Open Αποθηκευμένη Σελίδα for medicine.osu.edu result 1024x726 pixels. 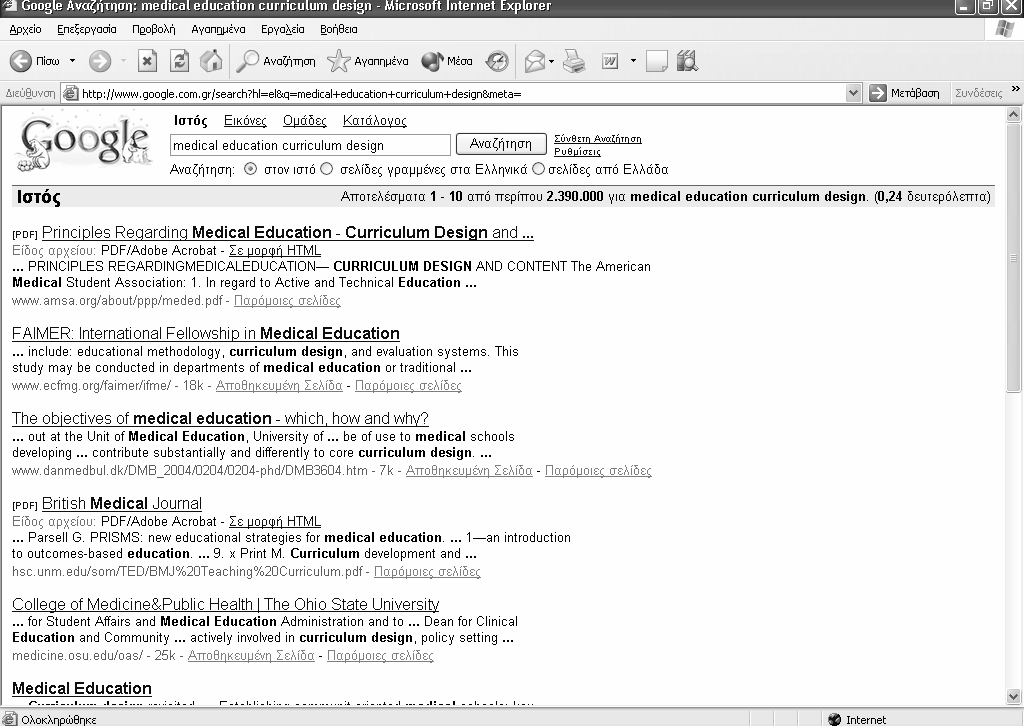coord(251,655)
